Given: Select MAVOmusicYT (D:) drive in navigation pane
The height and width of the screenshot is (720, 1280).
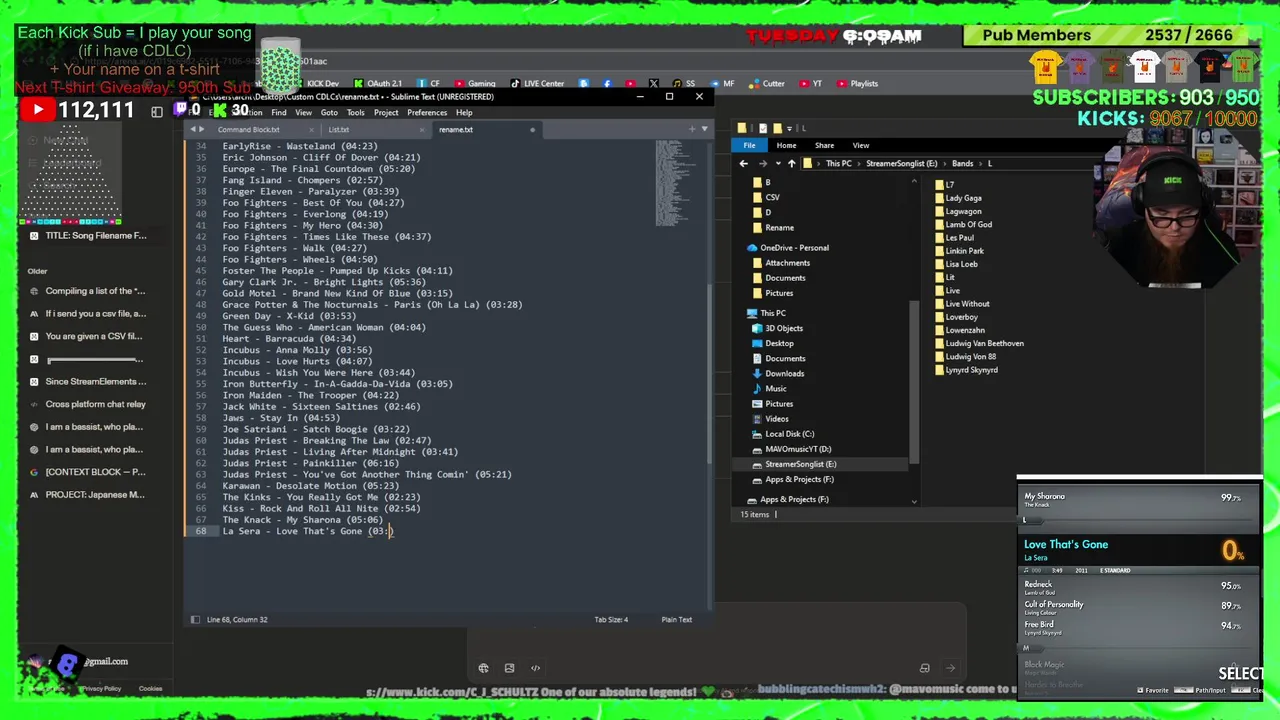Looking at the screenshot, I should 797,449.
